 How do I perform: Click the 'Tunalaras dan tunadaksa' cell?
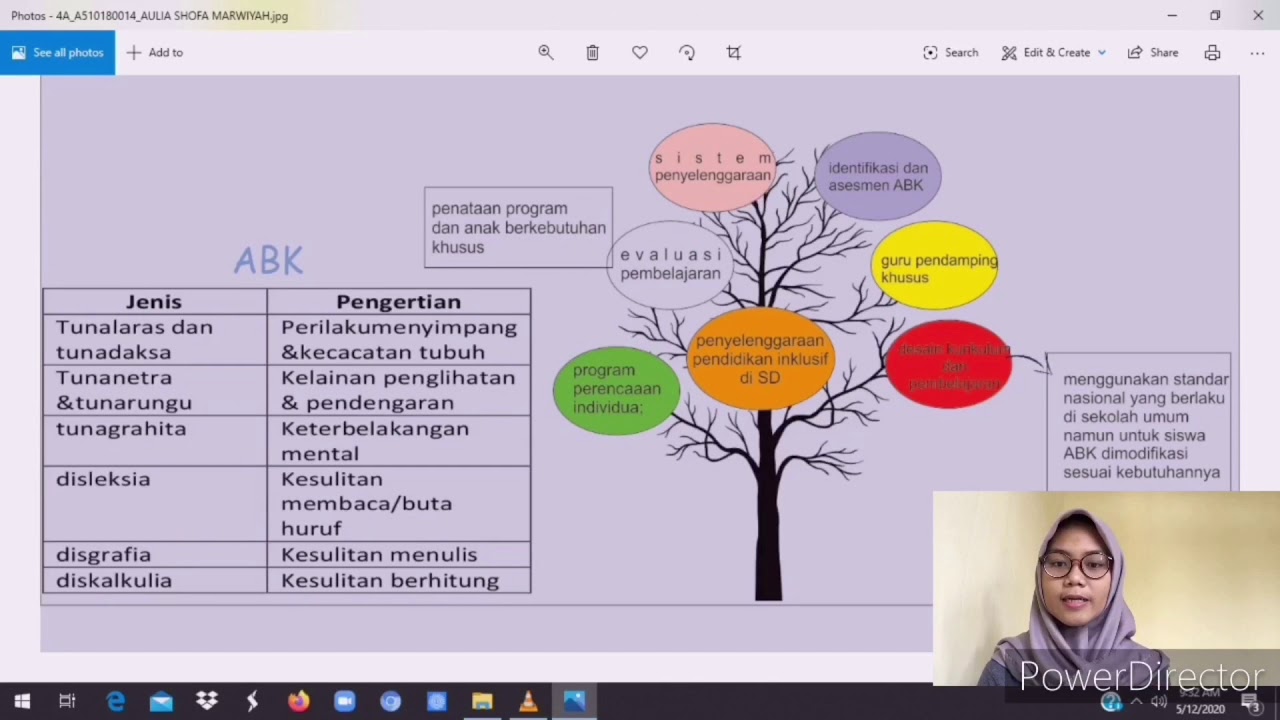[x=154, y=339]
